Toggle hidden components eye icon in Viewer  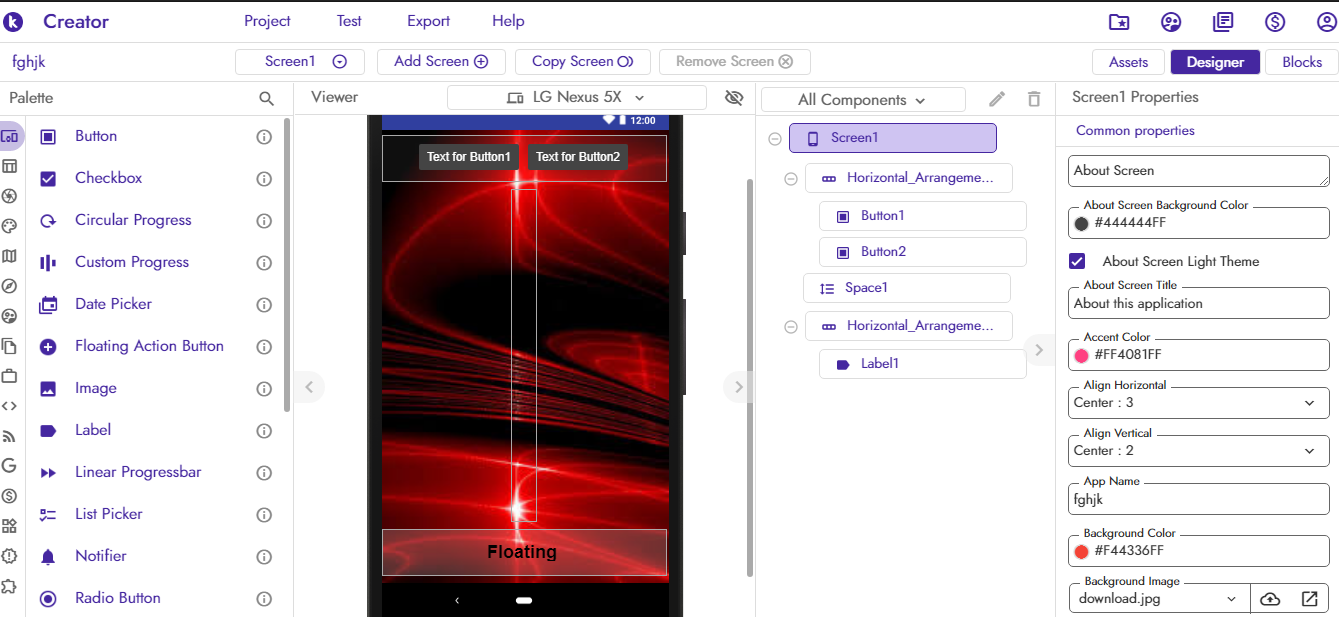pos(734,97)
